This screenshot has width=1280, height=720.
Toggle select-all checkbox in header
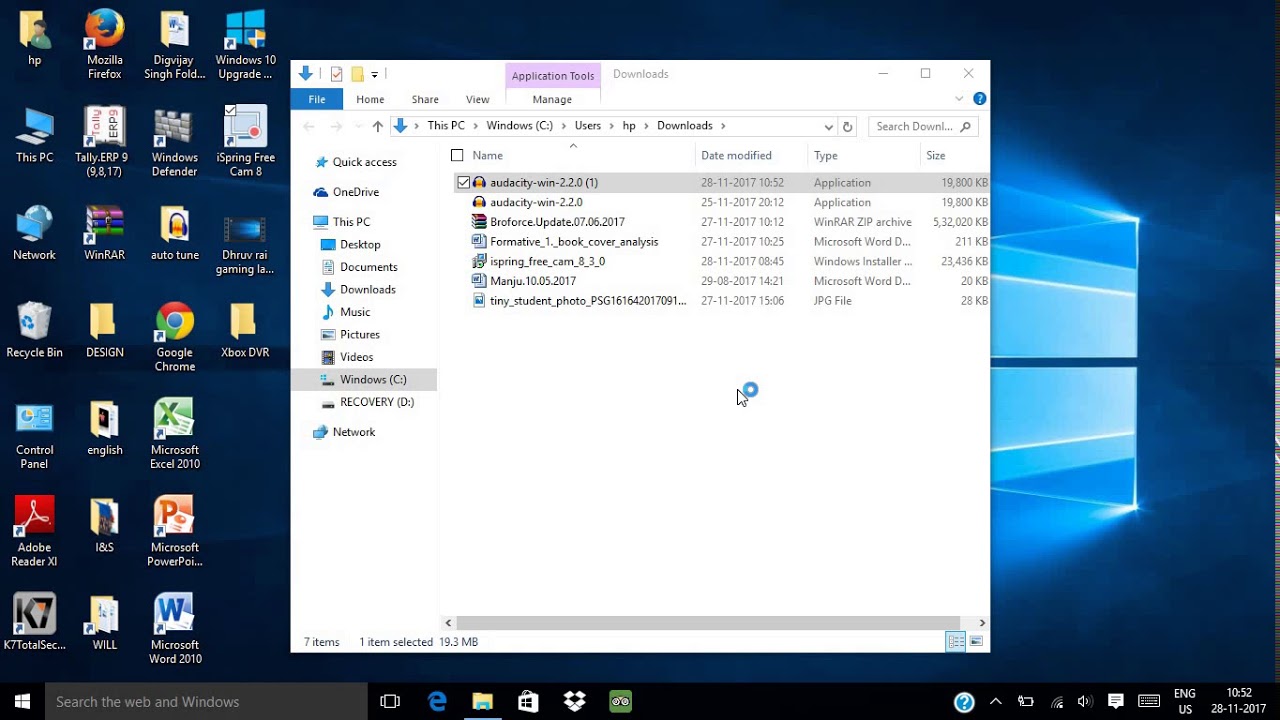click(457, 155)
